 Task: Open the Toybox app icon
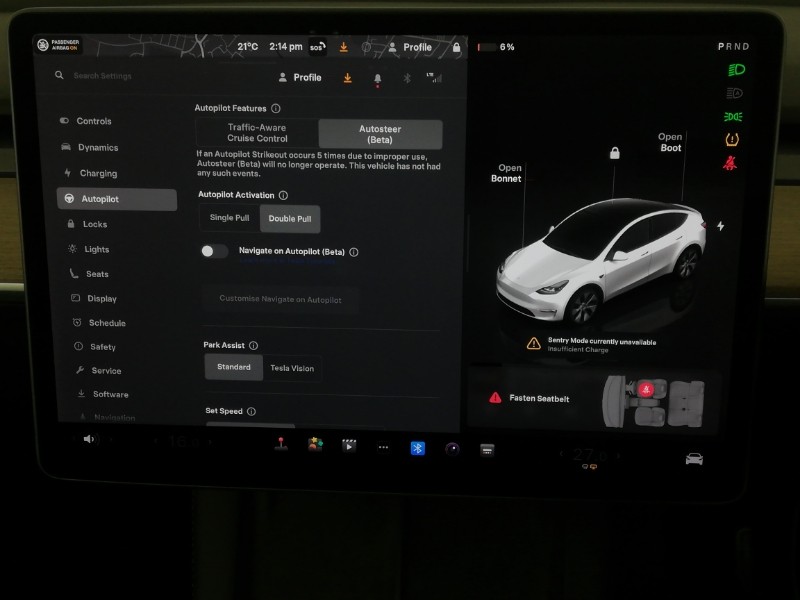click(x=315, y=444)
